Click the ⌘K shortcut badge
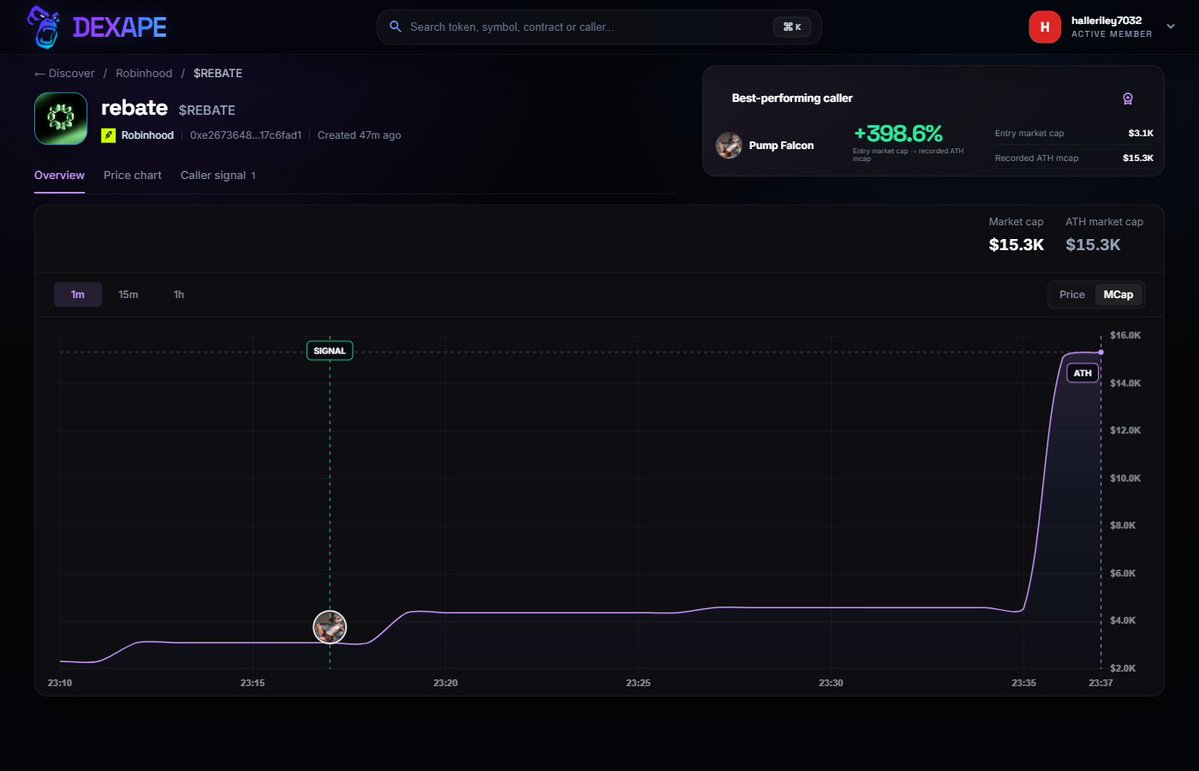The image size is (1199, 771). click(792, 27)
